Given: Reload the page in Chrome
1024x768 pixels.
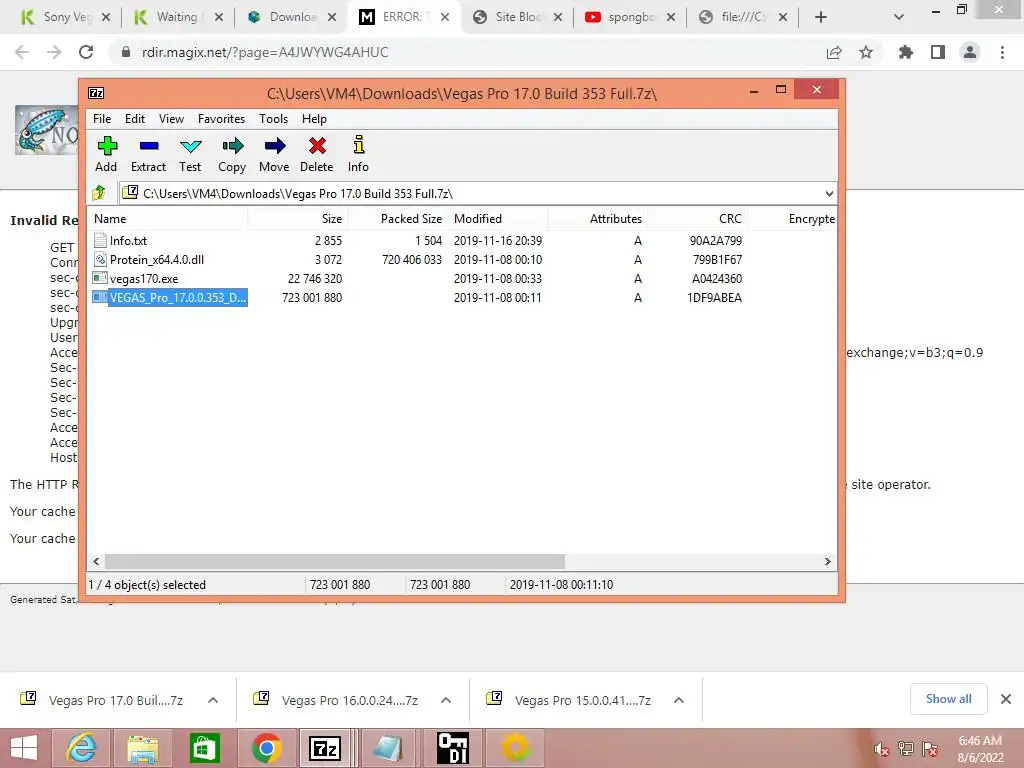Looking at the screenshot, I should [x=86, y=52].
